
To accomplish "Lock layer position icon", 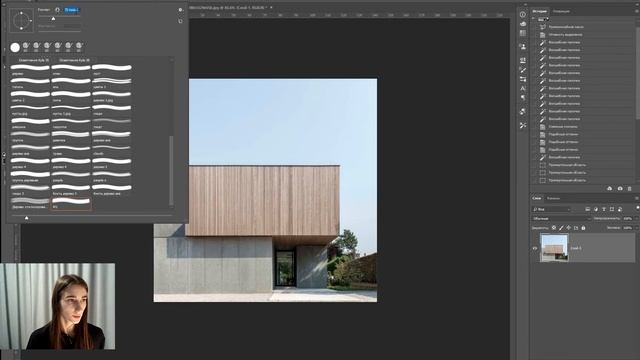I will (x=569, y=228).
